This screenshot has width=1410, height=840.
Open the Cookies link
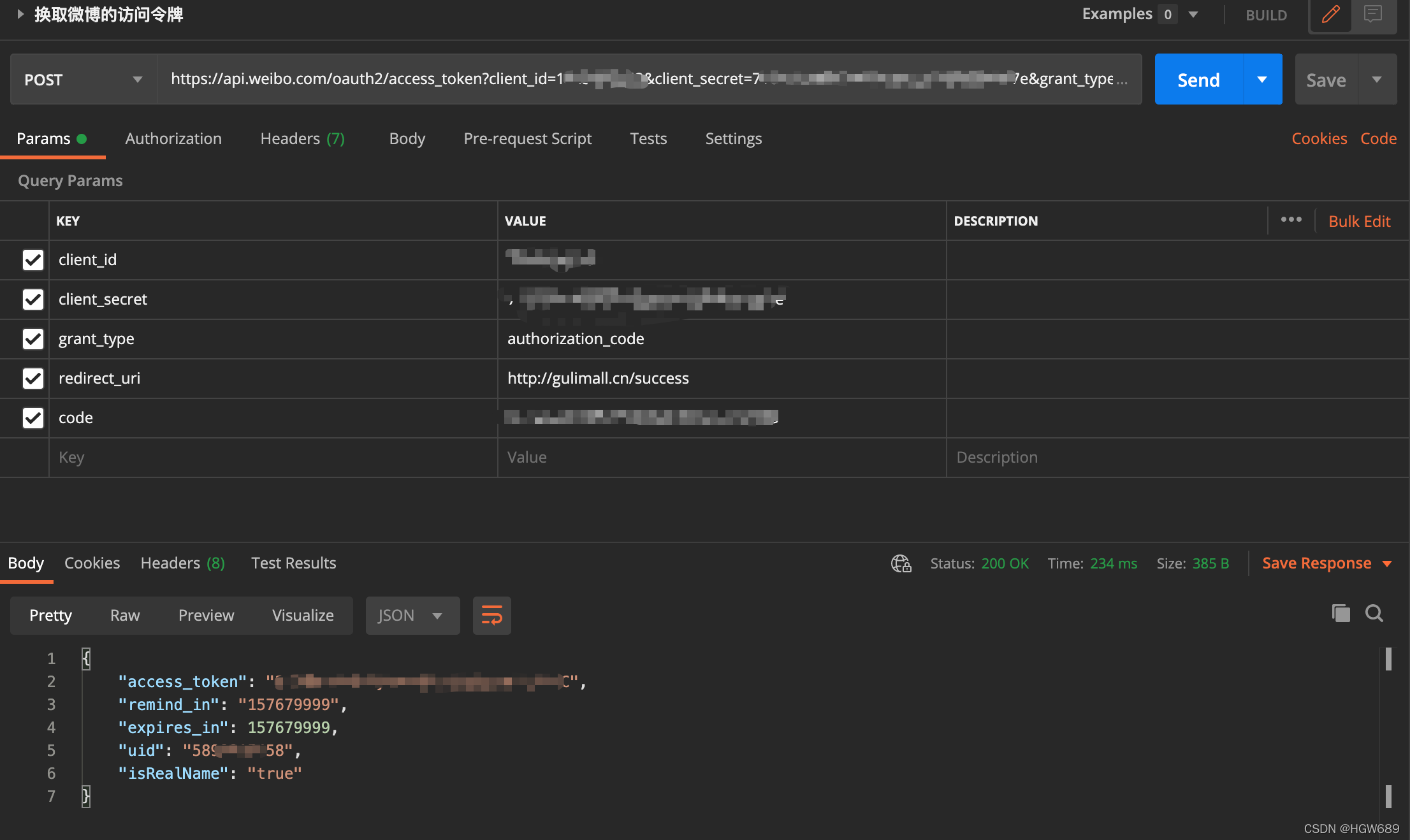1319,138
